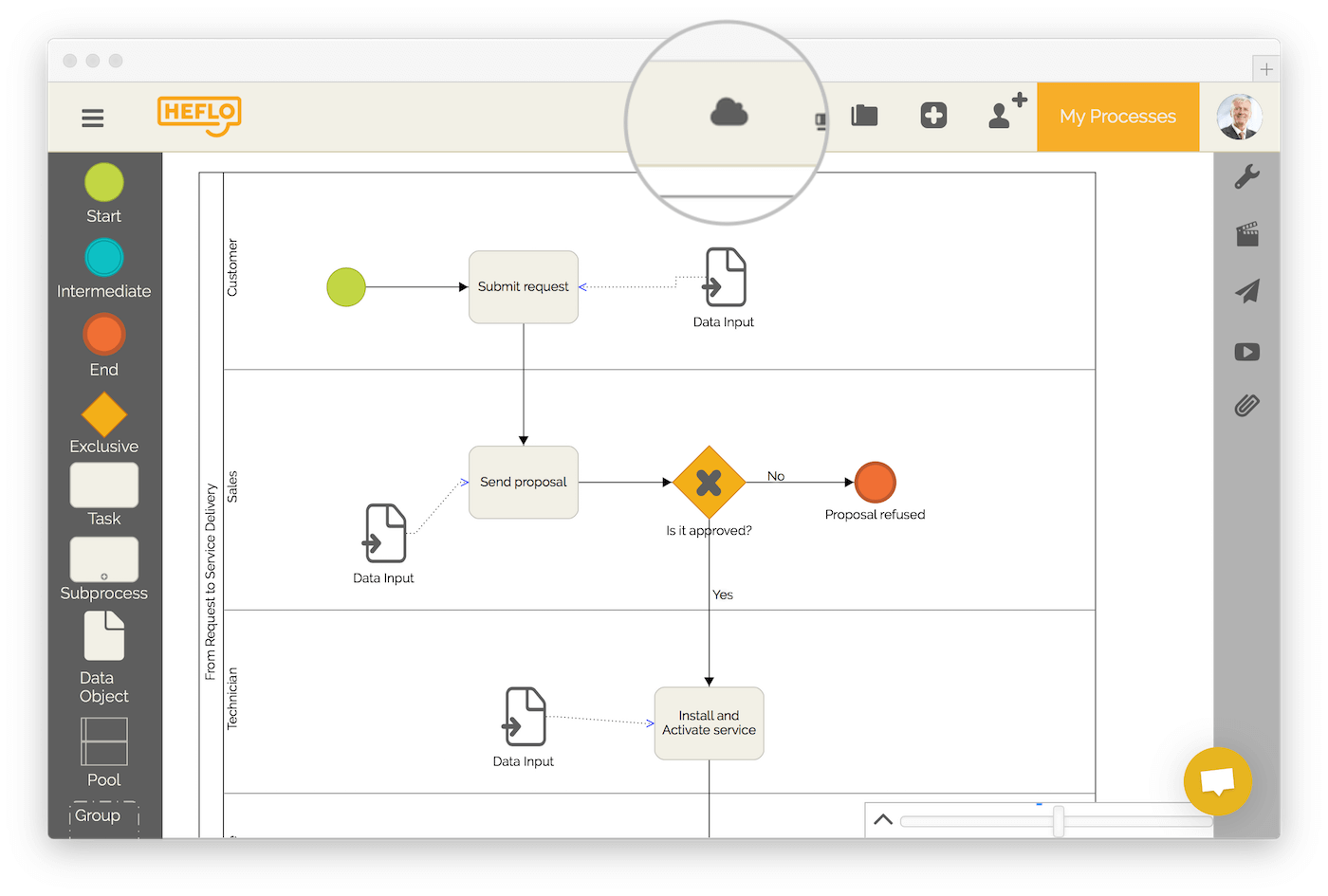Screen dimensions: 1328x896
Task: Select the green start event in the diagram
Action: (346, 287)
